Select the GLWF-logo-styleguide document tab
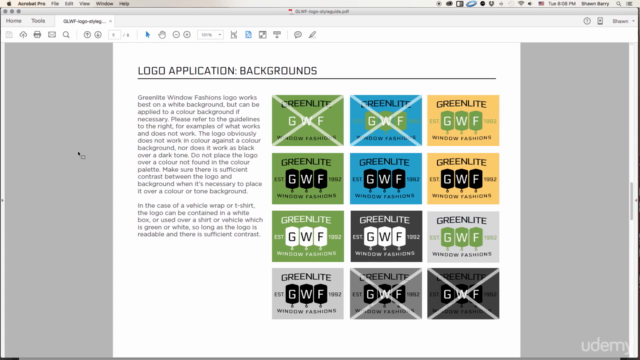 pos(84,21)
